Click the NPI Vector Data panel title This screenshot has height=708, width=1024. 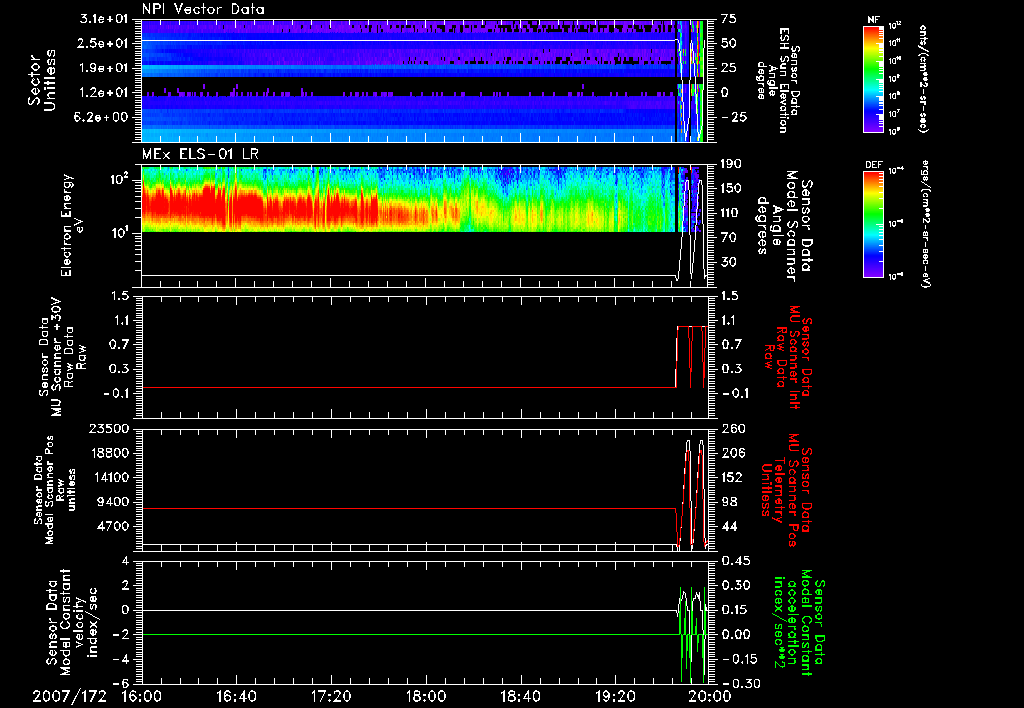pos(203,9)
